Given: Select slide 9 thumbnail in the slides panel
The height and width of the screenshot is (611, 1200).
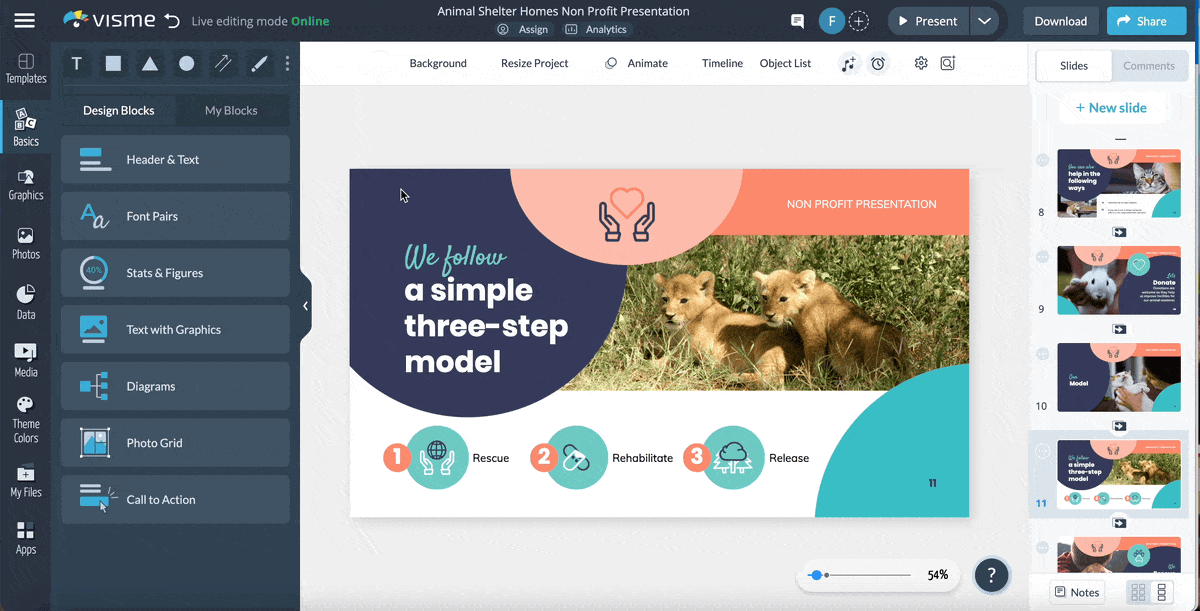Looking at the screenshot, I should (1119, 280).
